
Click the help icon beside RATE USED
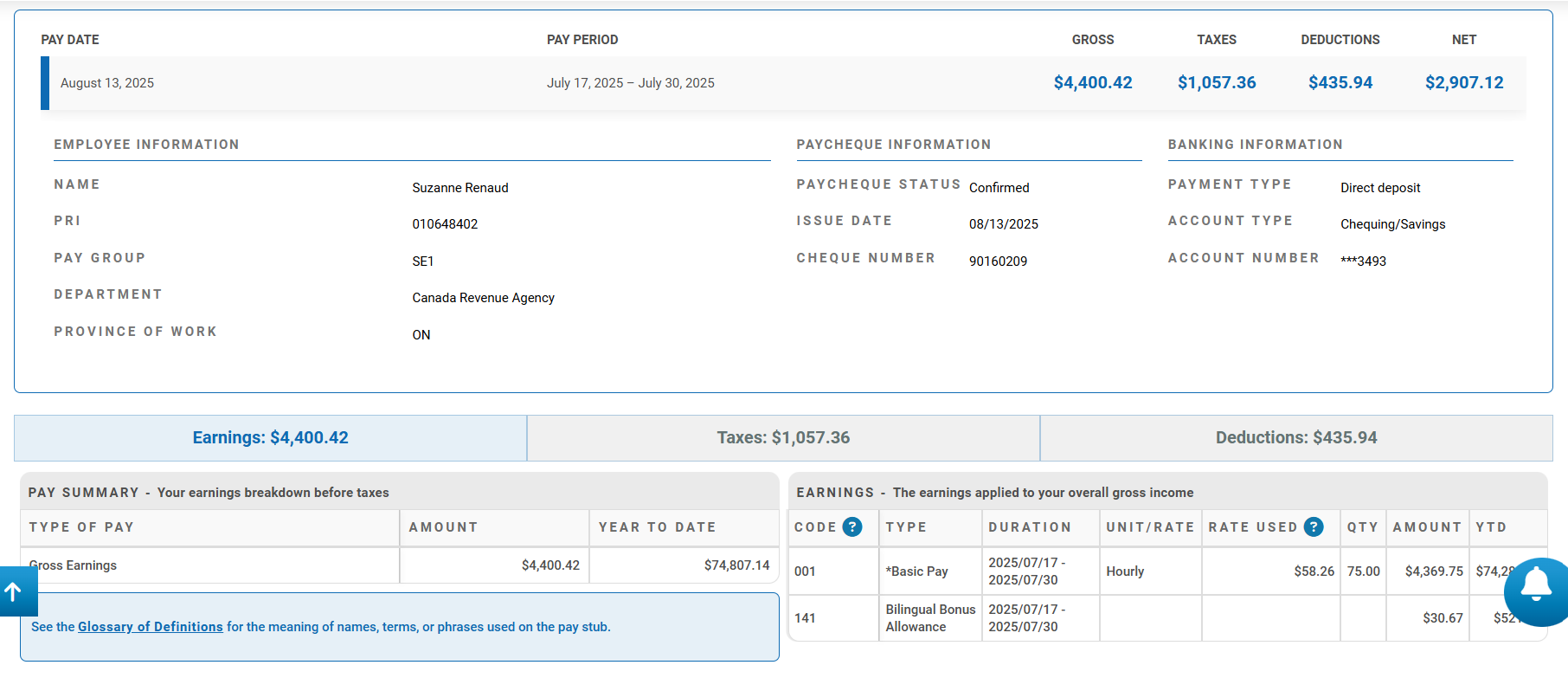pyautogui.click(x=1314, y=527)
